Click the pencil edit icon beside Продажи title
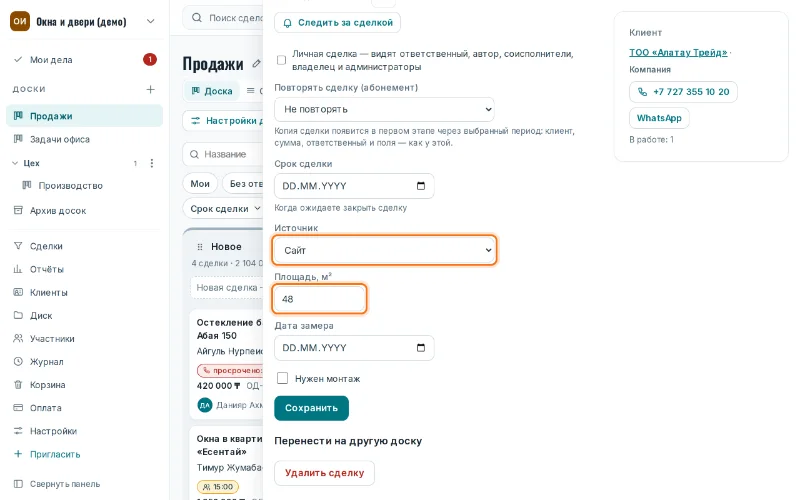Image resolution: width=800 pixels, height=500 pixels. 256,64
